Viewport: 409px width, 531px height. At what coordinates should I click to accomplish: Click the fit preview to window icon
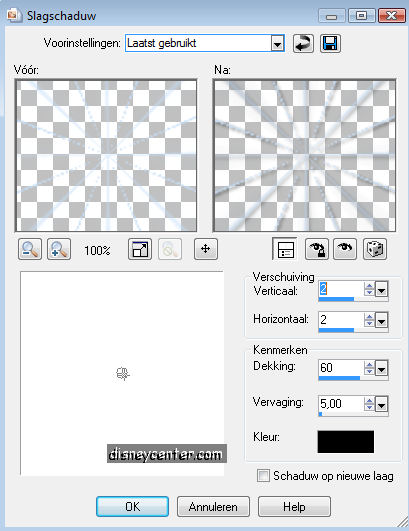pyautogui.click(x=140, y=249)
